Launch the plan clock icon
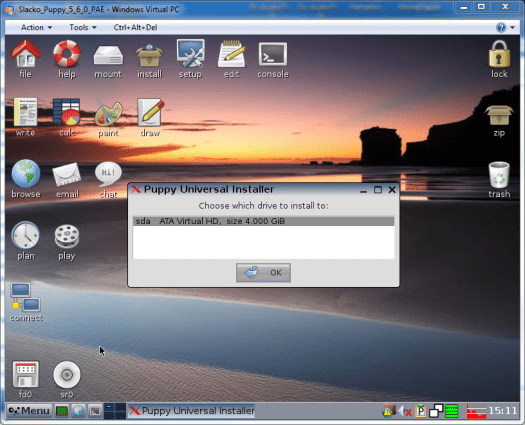The height and width of the screenshot is (425, 525). click(25, 235)
